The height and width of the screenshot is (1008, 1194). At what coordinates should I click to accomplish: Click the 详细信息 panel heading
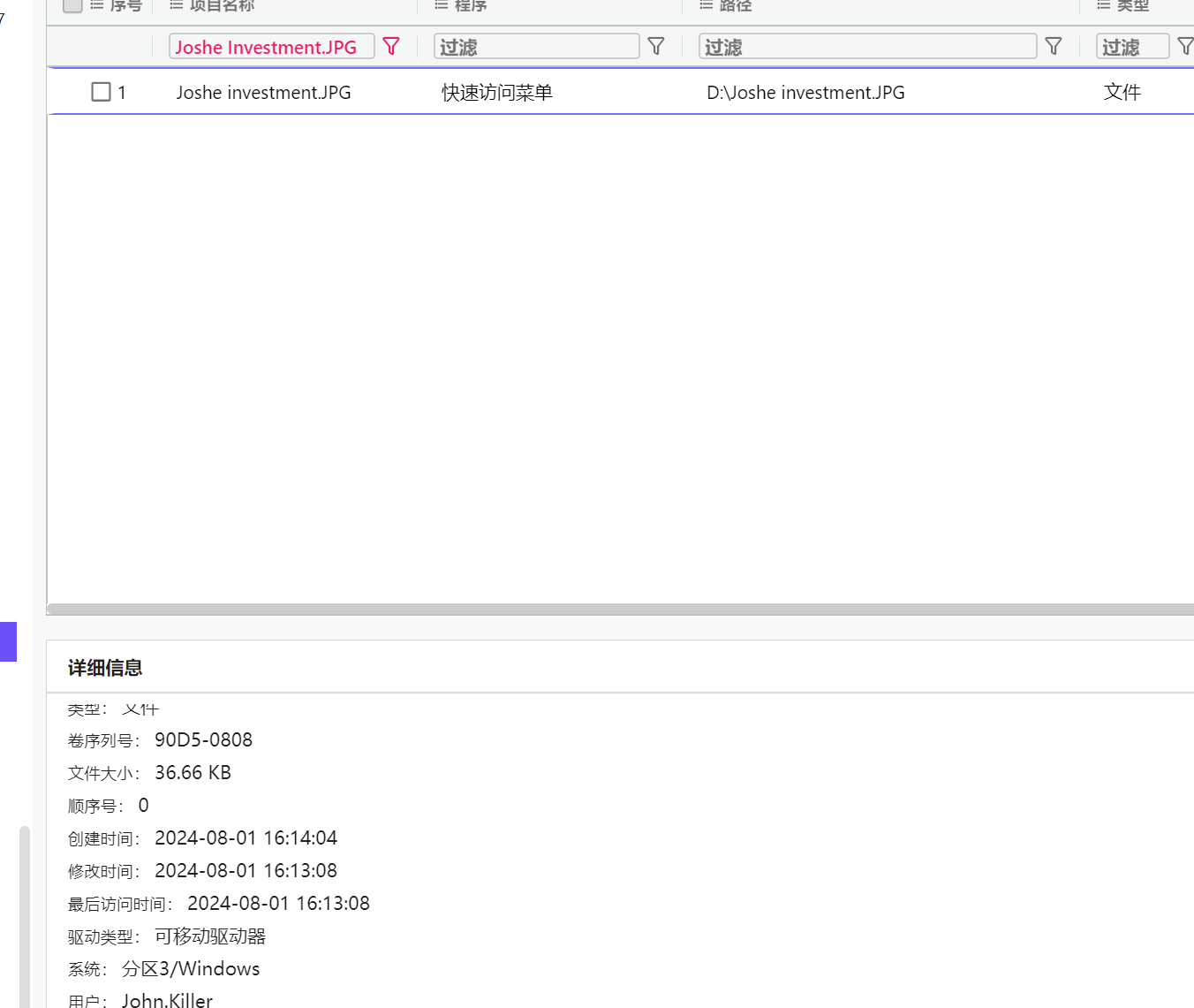tap(105, 668)
